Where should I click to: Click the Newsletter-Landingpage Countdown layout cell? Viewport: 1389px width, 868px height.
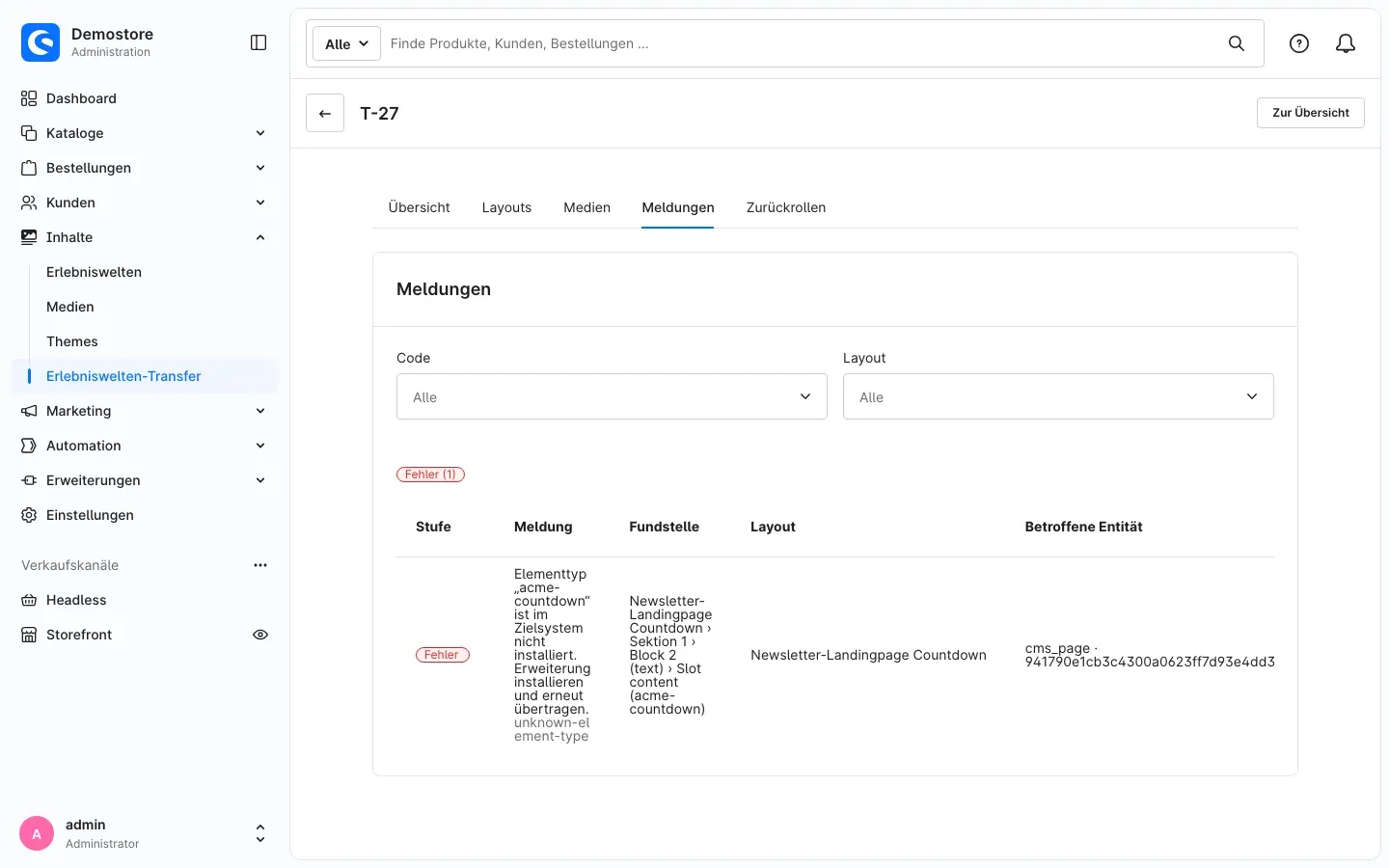[868, 655]
